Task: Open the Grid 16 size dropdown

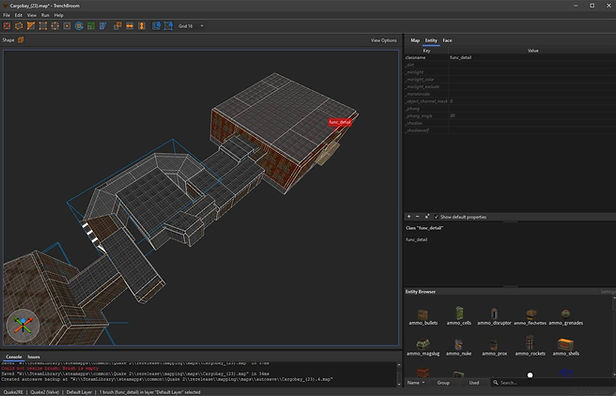Action: [191, 26]
